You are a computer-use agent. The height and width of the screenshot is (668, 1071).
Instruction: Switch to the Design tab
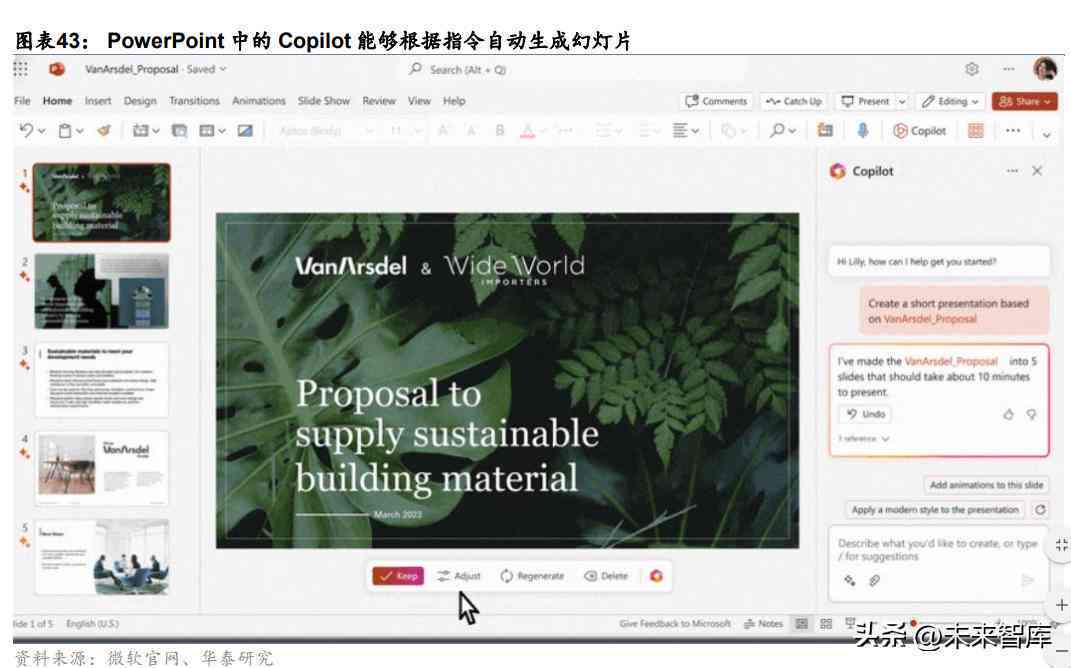tap(140, 100)
